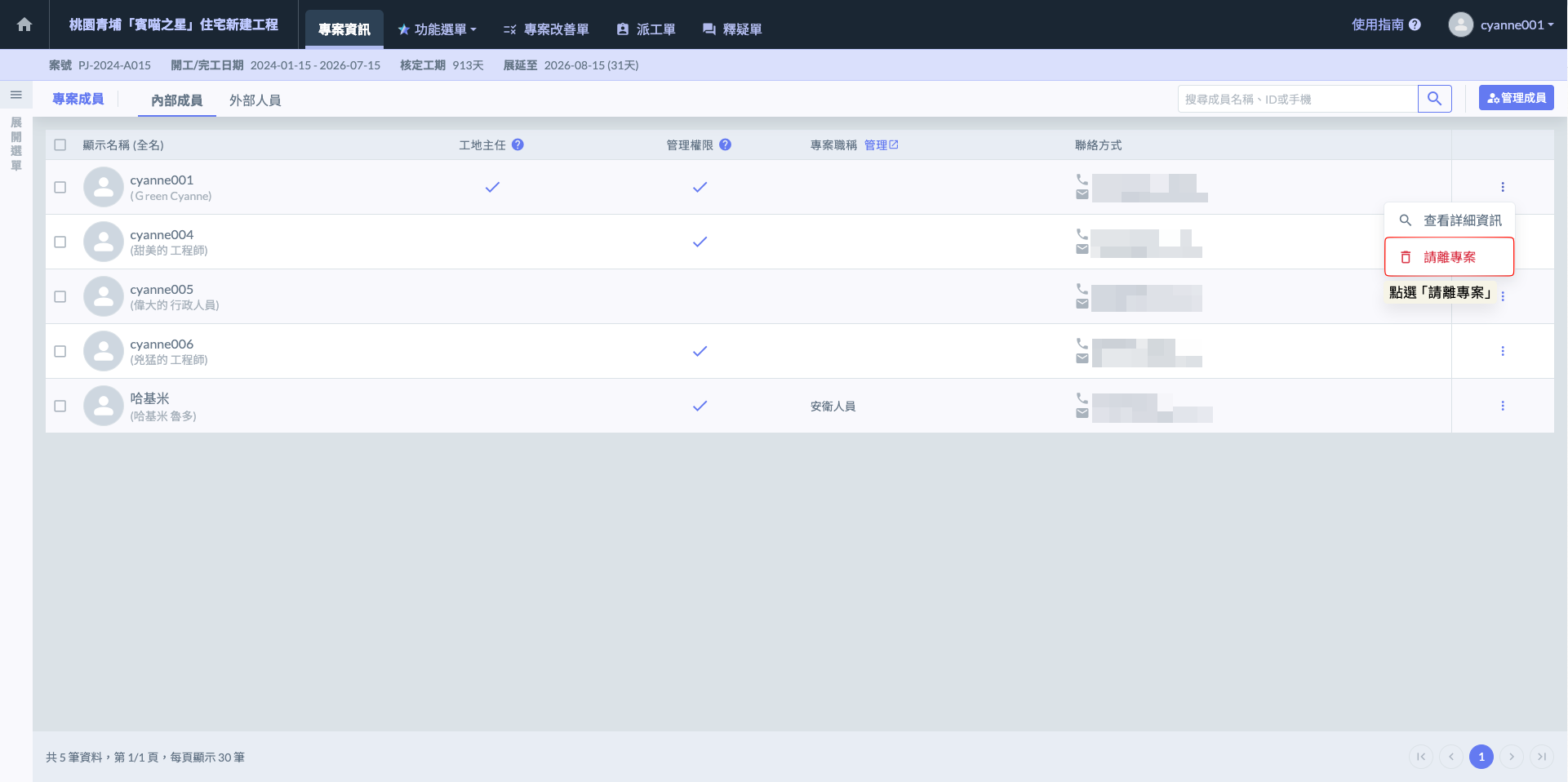
Task: Click the avatar of cyanne004
Action: pyautogui.click(x=104, y=242)
